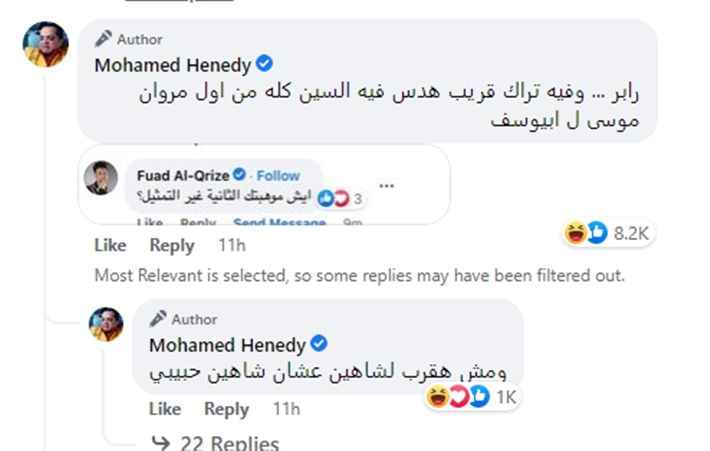Screen dimensions: 710x451
Task: Click Mohamed Henedy's top comment profile picture
Action: [x=46, y=44]
